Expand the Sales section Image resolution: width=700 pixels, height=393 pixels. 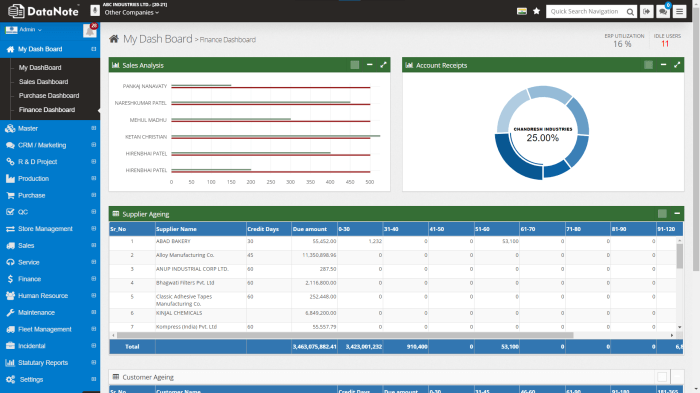(94, 245)
